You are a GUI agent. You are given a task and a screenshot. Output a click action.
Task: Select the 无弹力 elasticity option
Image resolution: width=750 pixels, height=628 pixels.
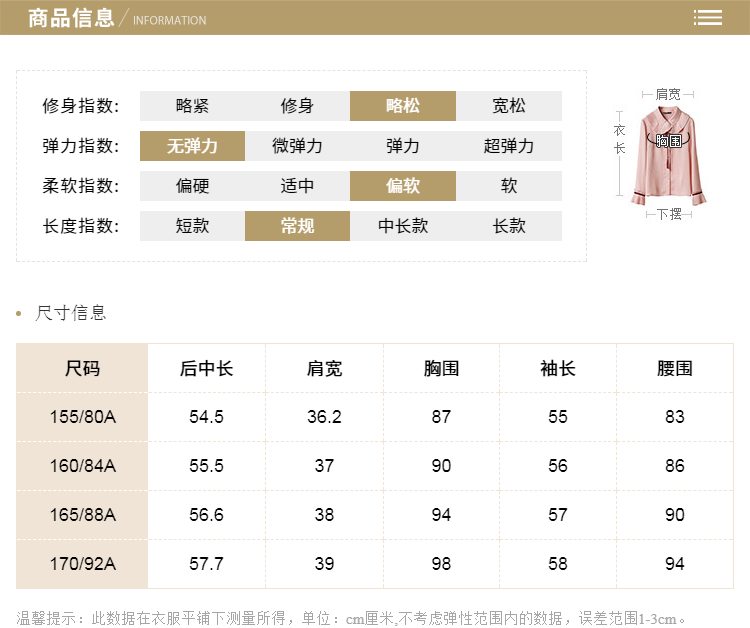(192, 146)
